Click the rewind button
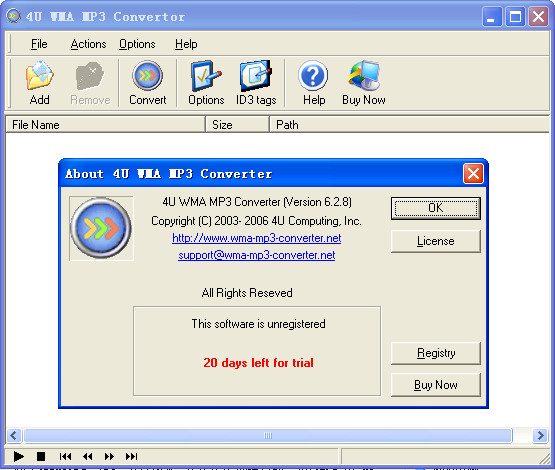 tap(87, 456)
